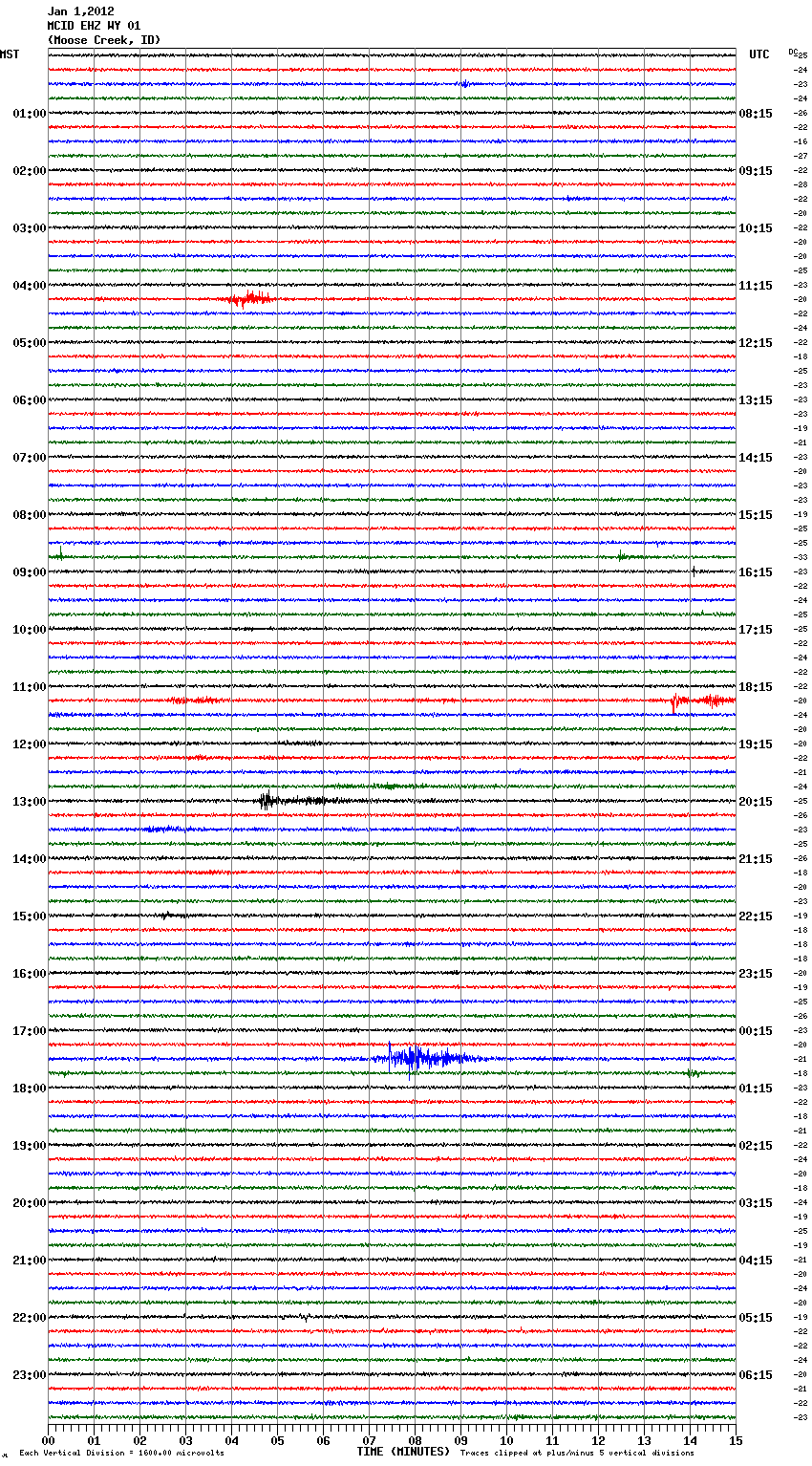Click the 01:00 MST hour label
This screenshot has height=1466, width=812.
(30, 114)
